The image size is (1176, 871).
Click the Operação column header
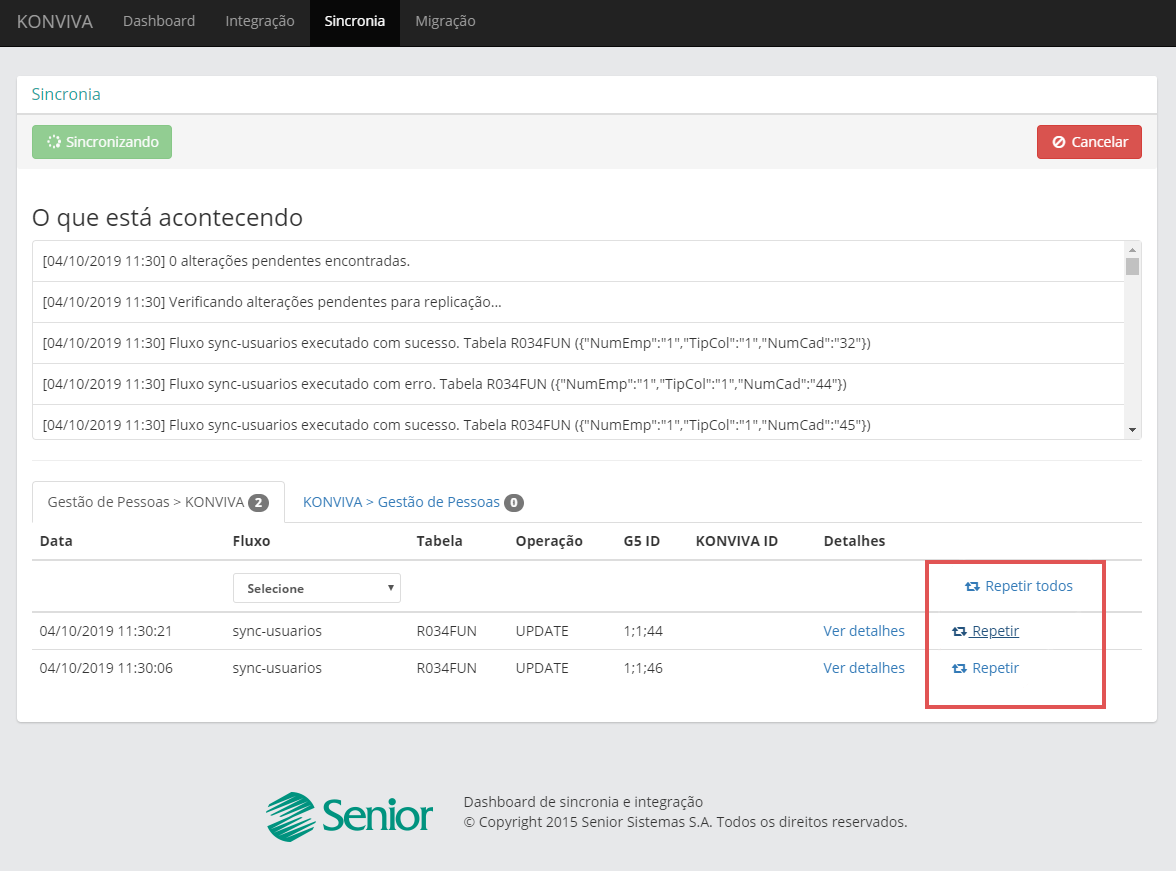(549, 541)
